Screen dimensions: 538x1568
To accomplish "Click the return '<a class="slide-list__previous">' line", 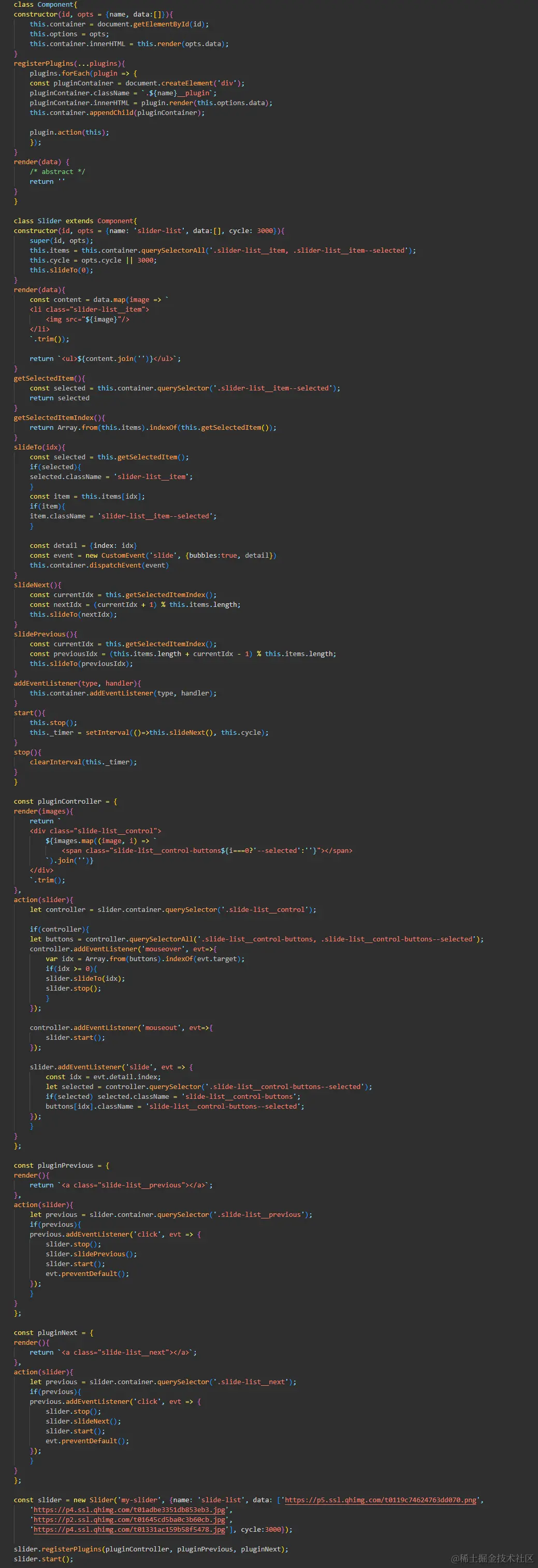I will pyautogui.click(x=121, y=1185).
